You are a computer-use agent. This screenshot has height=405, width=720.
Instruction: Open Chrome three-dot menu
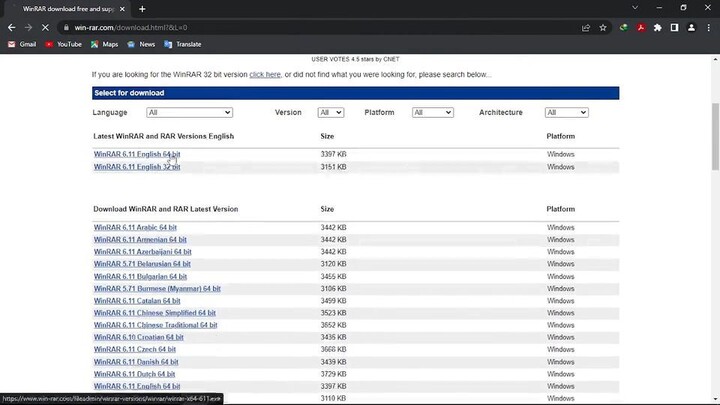[x=709, y=28]
